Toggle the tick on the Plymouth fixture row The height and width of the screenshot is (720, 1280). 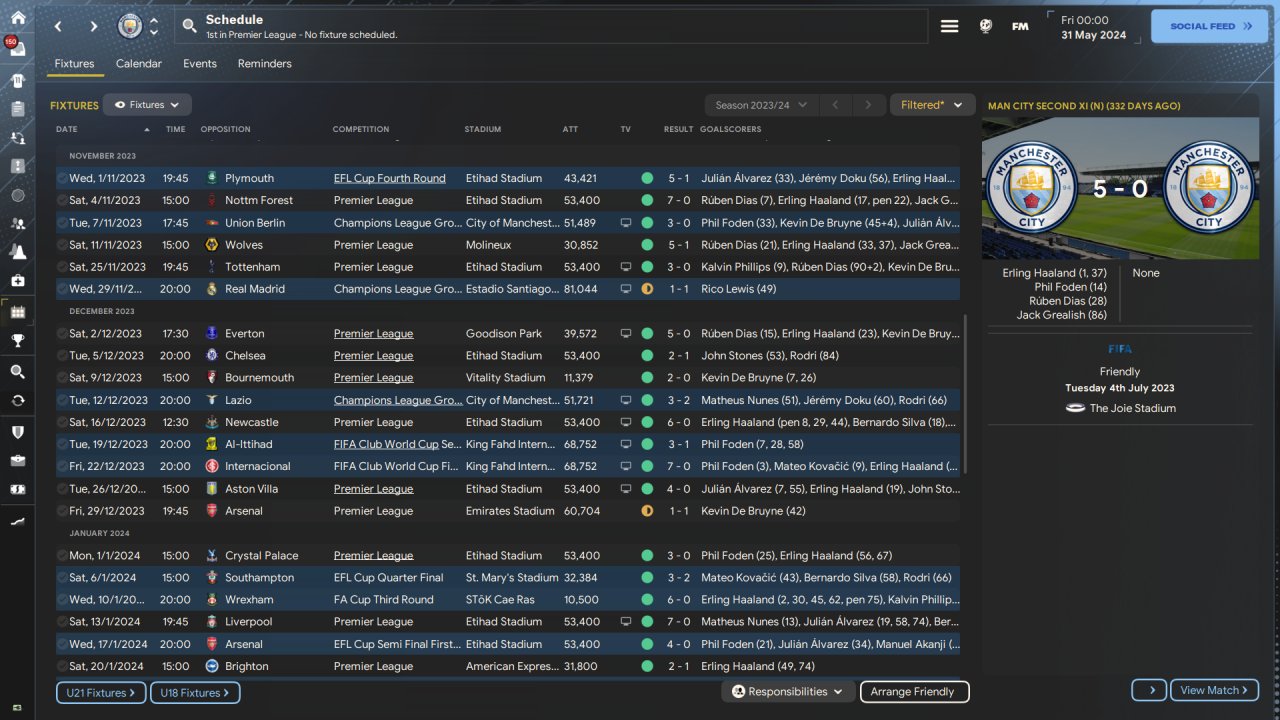[62, 178]
